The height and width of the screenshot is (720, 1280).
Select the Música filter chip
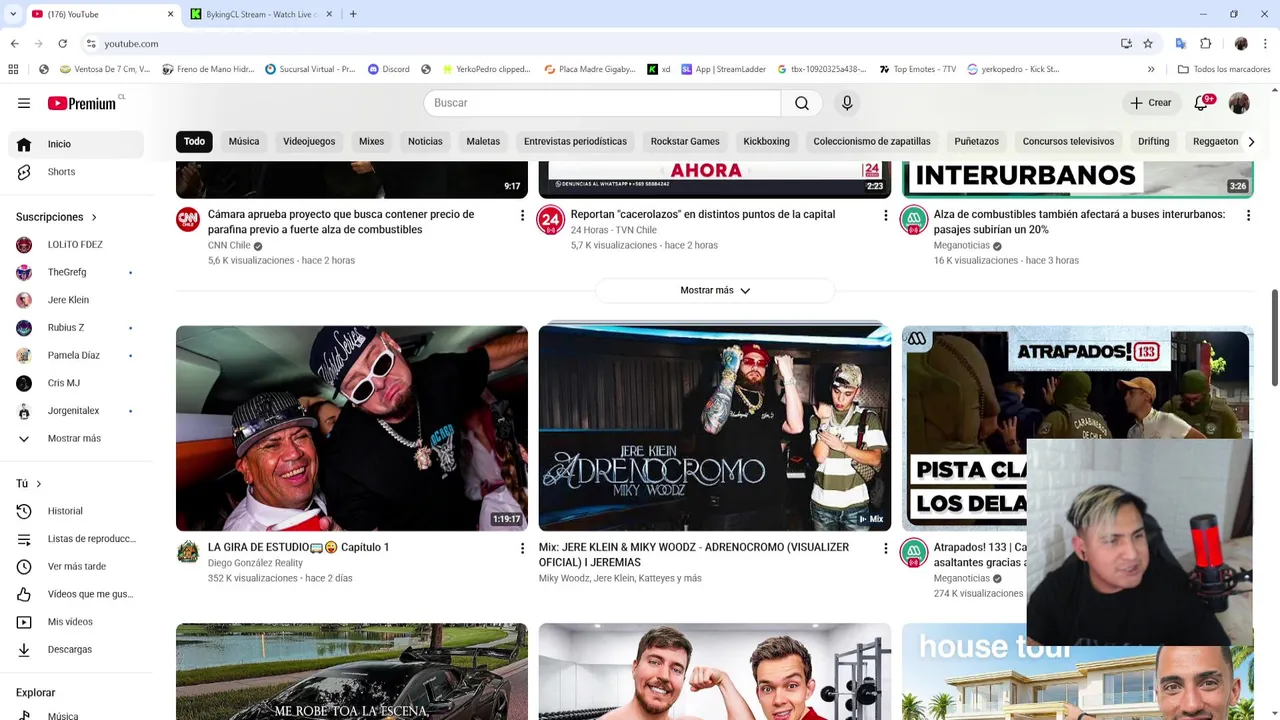click(244, 141)
